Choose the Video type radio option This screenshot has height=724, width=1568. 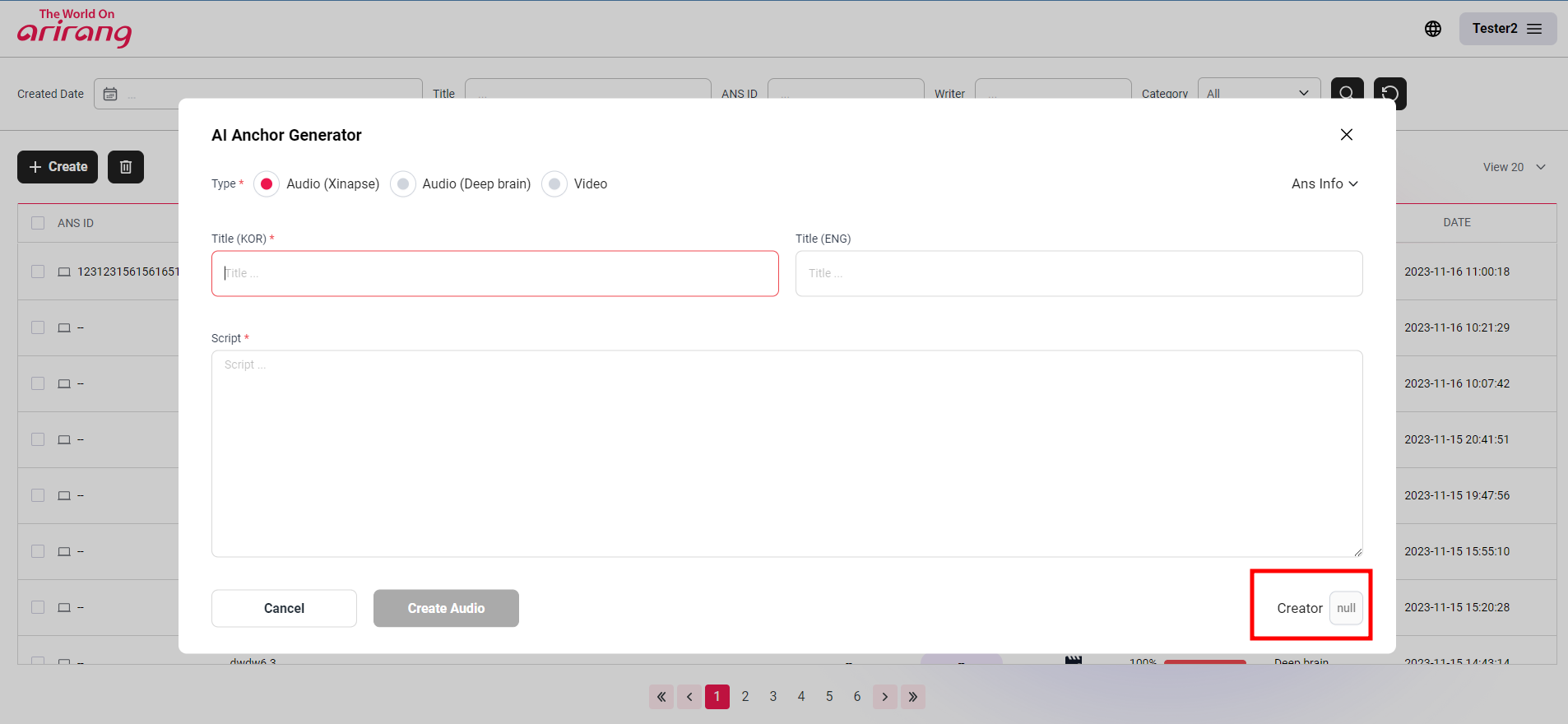554,184
